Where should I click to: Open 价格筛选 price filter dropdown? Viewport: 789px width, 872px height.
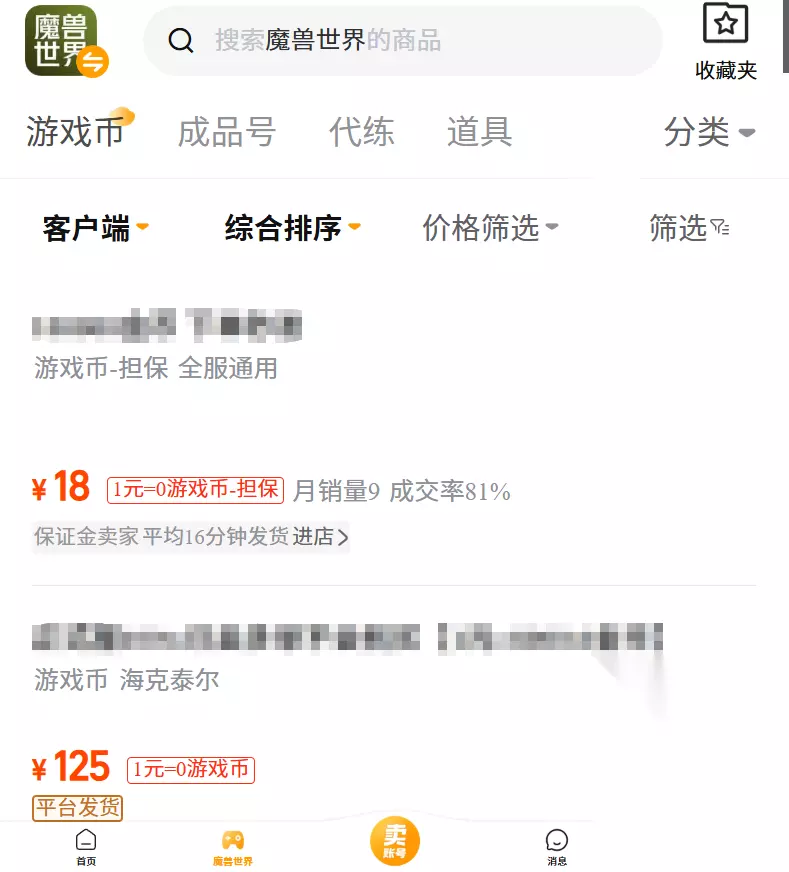(490, 228)
